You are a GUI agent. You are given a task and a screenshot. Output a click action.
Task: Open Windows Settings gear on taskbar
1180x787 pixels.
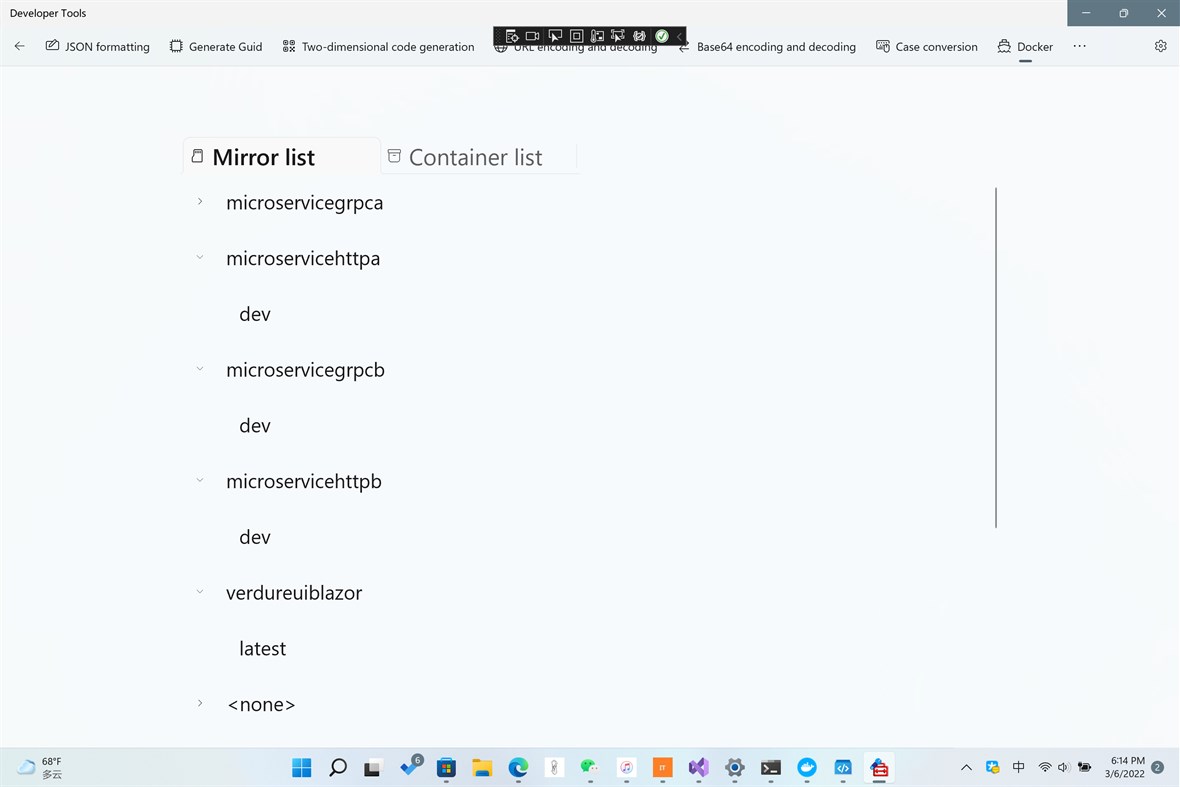coord(734,767)
